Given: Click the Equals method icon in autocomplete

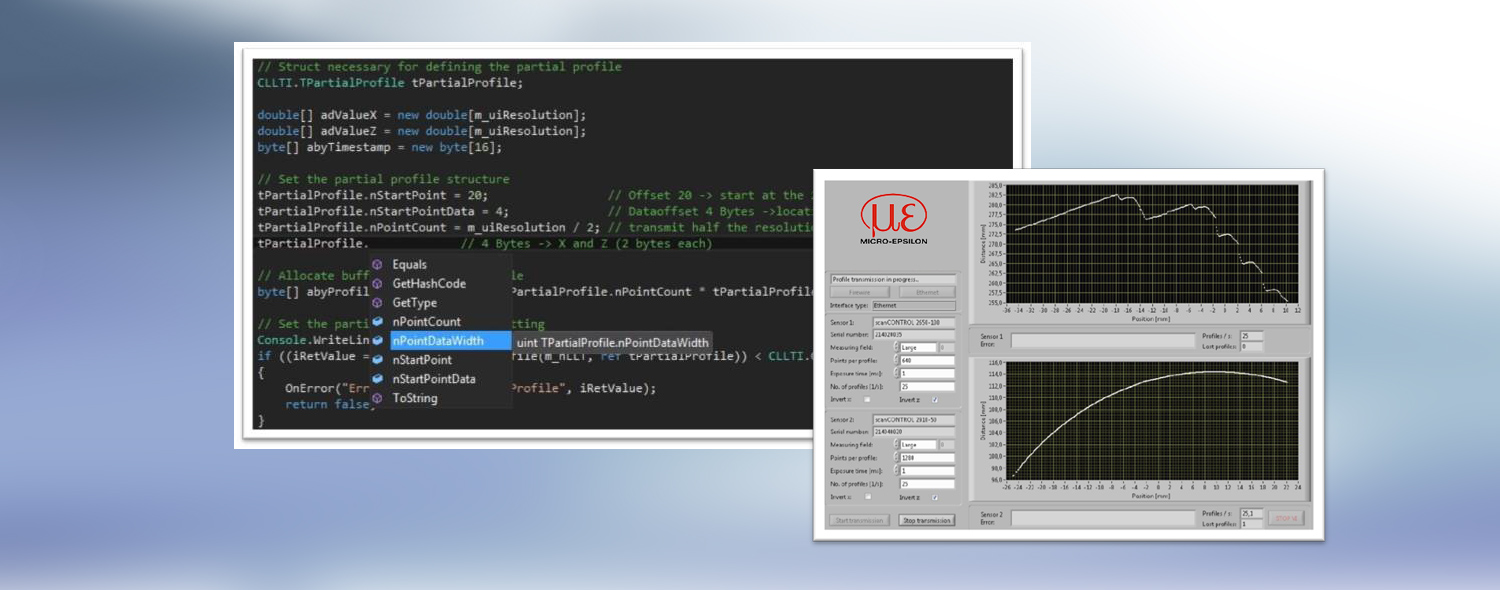Looking at the screenshot, I should pos(377,265).
